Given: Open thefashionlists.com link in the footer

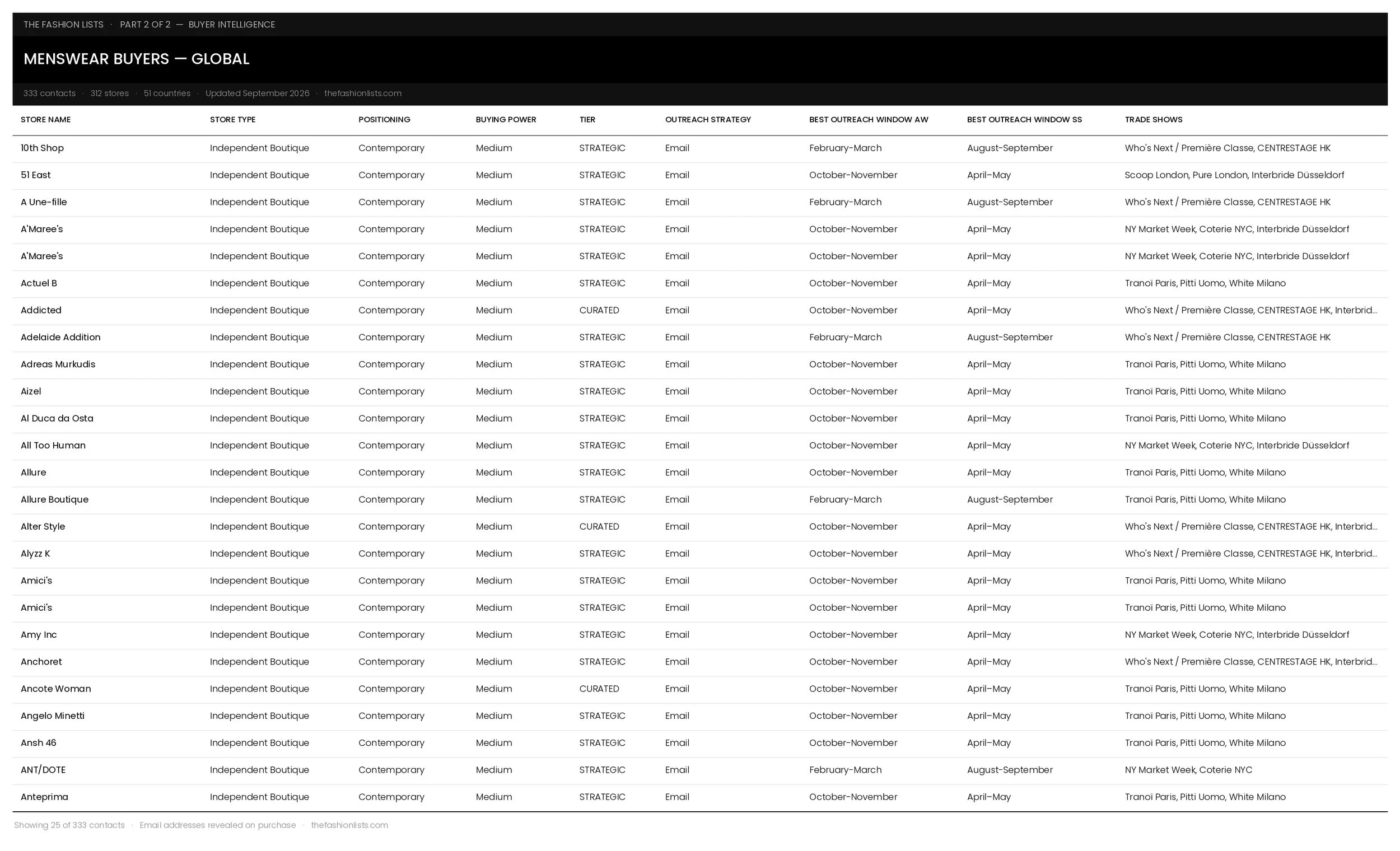Looking at the screenshot, I should point(349,825).
